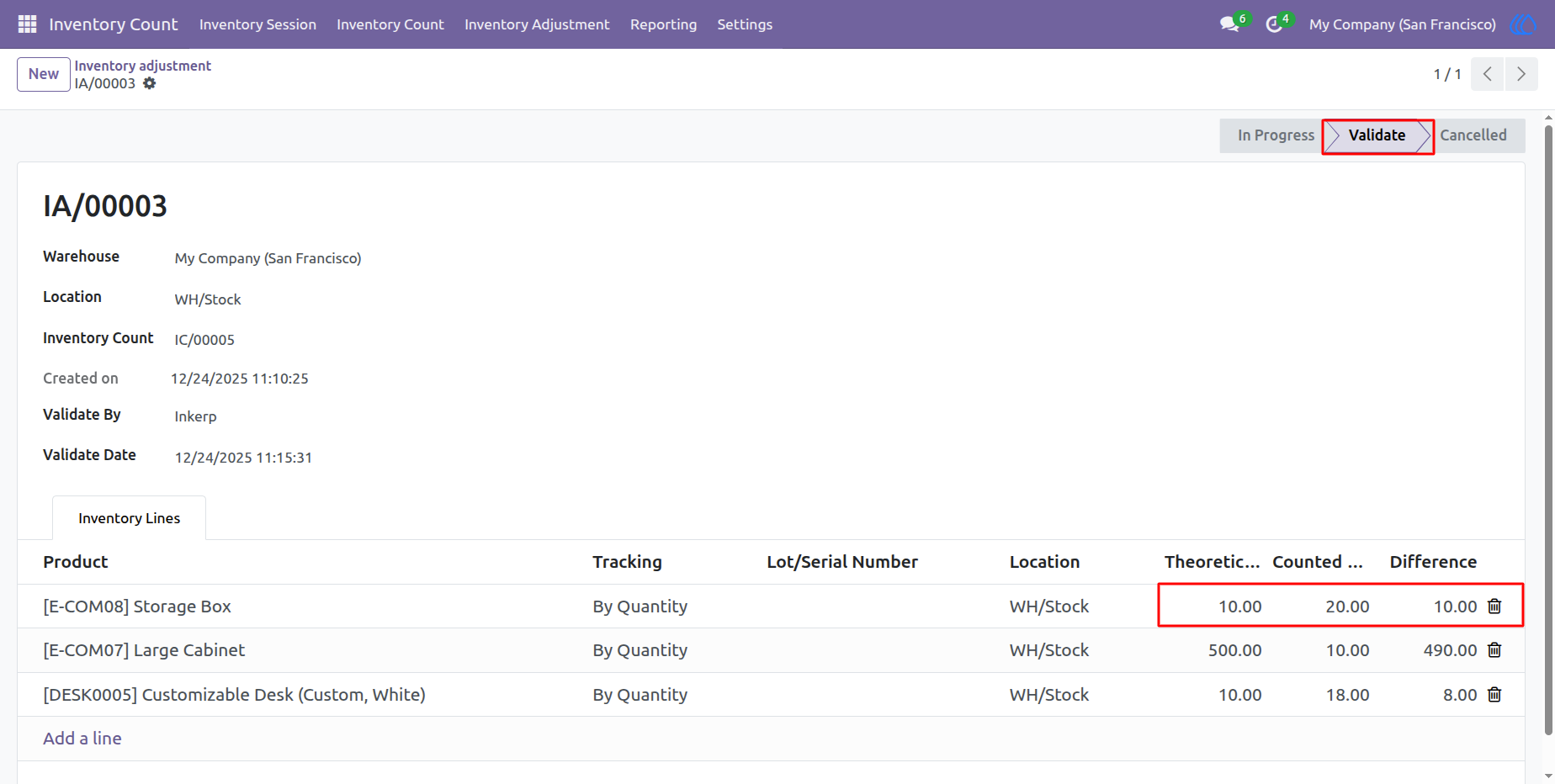Delete the Customizable Desk inventory line
Image resolution: width=1555 pixels, height=784 pixels.
click(x=1494, y=695)
